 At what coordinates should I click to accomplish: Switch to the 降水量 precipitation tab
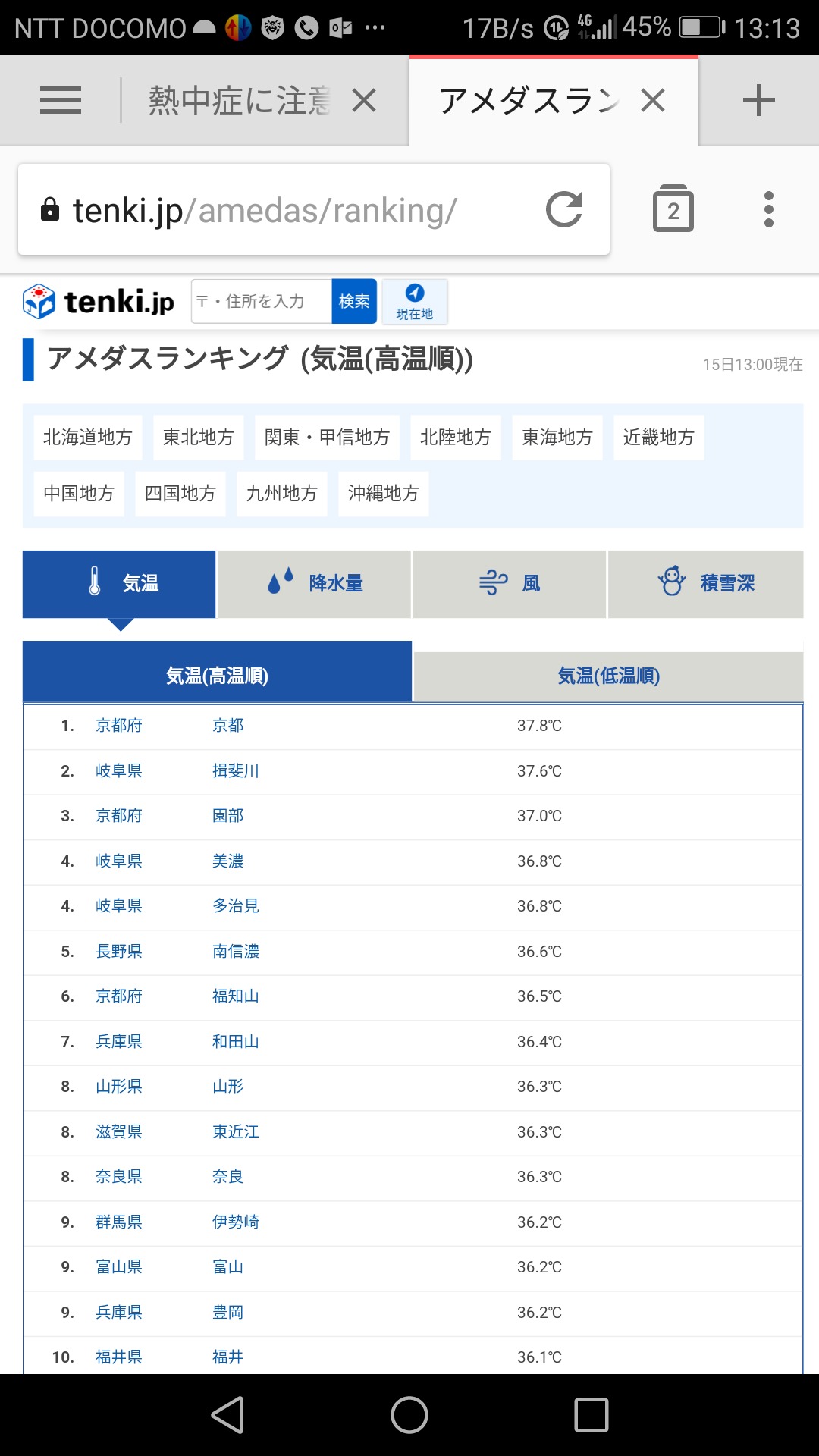(315, 584)
